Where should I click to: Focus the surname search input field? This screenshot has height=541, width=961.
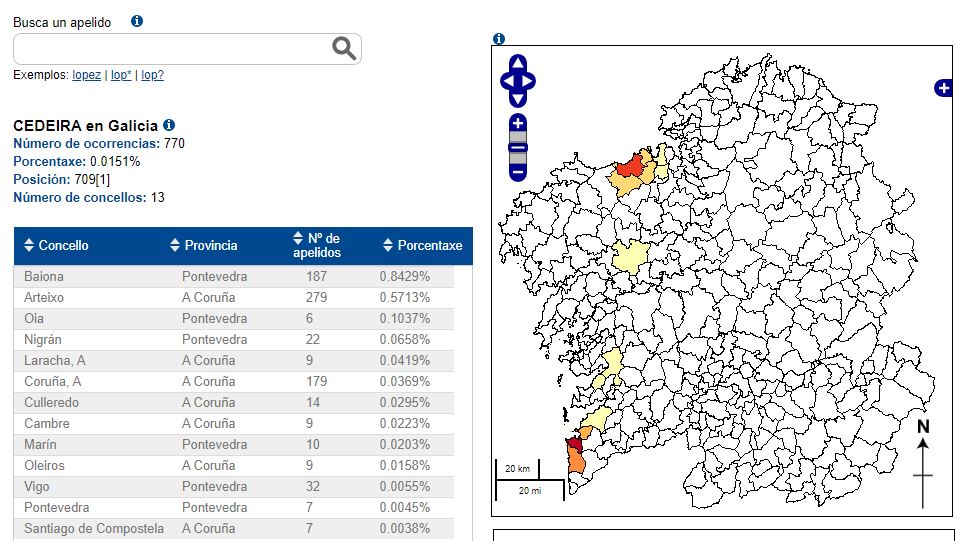[170, 48]
